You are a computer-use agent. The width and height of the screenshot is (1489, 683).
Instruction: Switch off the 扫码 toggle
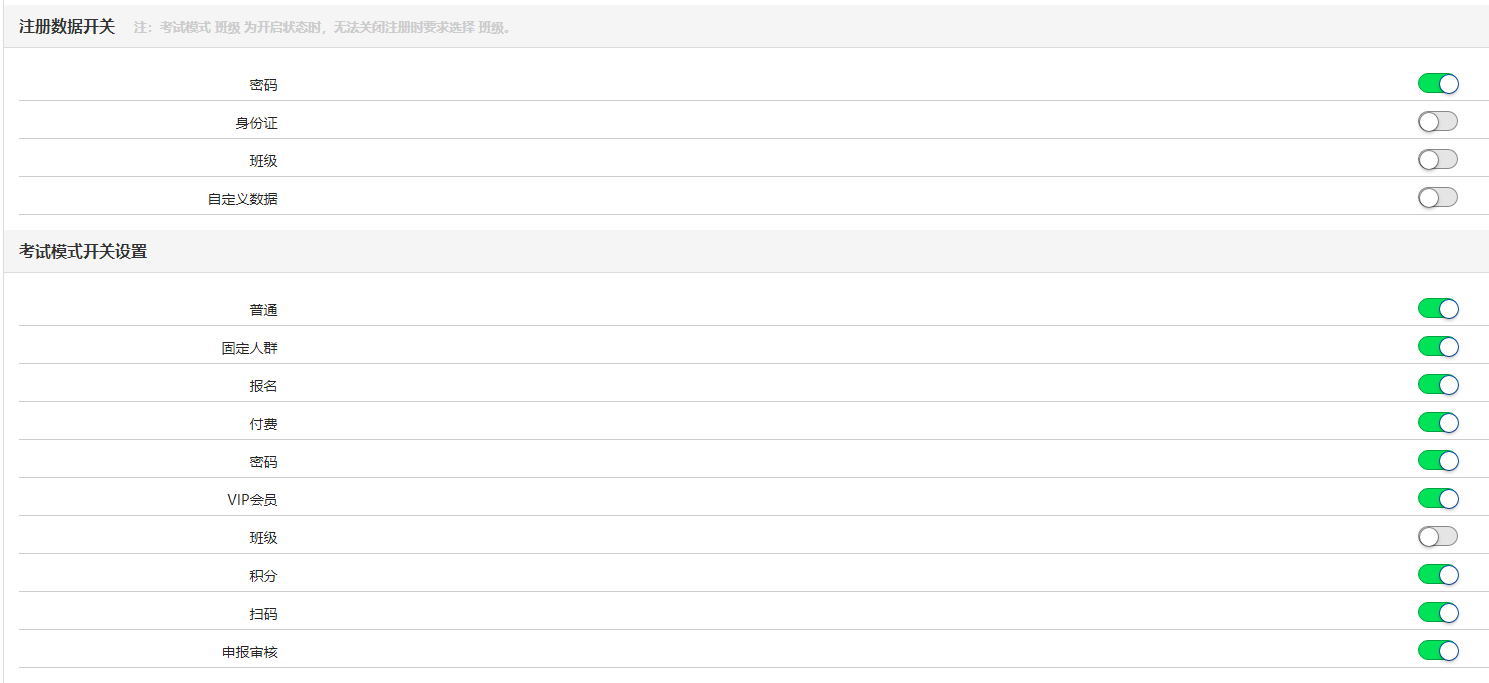(1438, 613)
